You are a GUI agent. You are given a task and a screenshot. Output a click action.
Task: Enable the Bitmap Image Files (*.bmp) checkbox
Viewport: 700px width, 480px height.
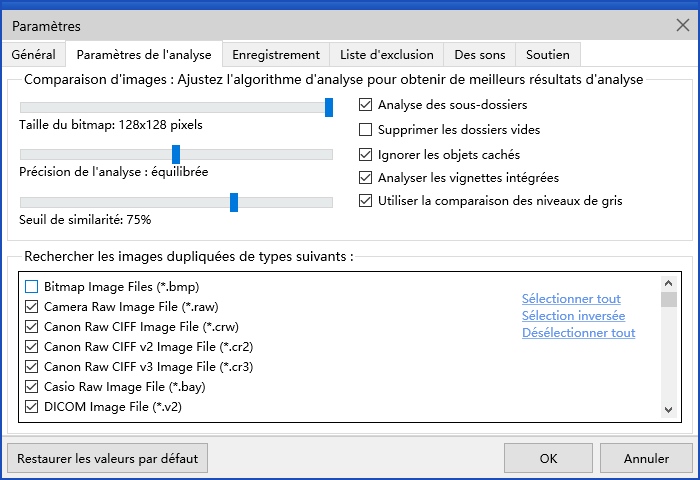[31, 287]
